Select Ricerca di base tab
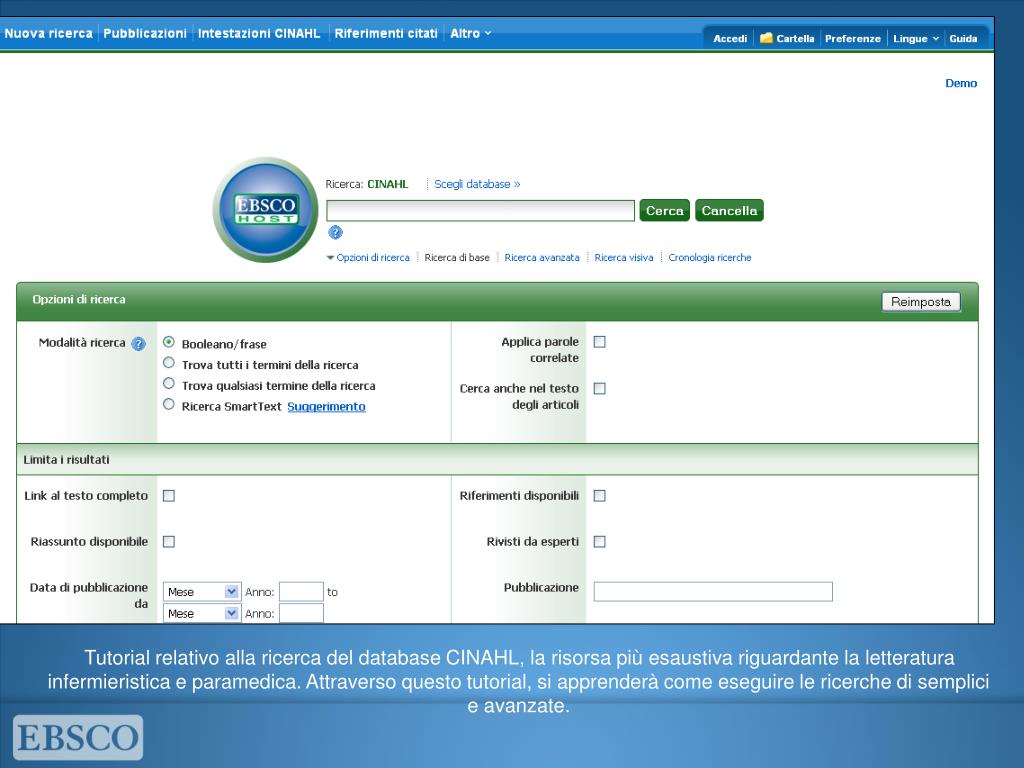 coord(457,257)
